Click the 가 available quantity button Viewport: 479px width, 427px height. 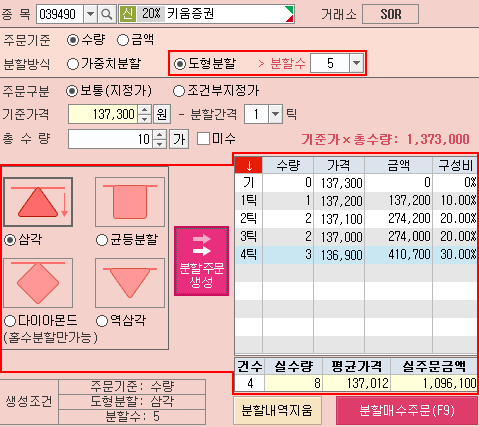[x=179, y=139]
